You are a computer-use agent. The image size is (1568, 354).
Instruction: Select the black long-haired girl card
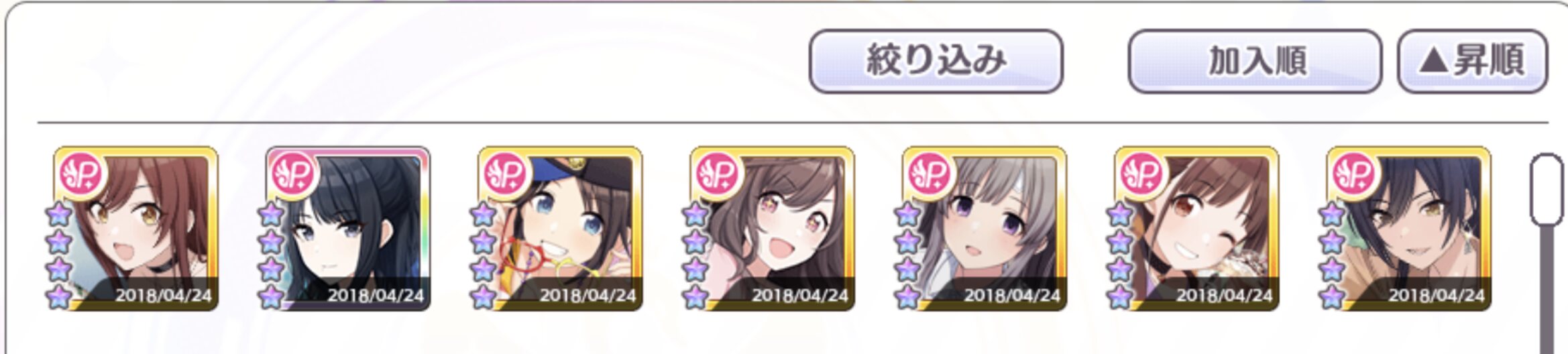coord(347,229)
